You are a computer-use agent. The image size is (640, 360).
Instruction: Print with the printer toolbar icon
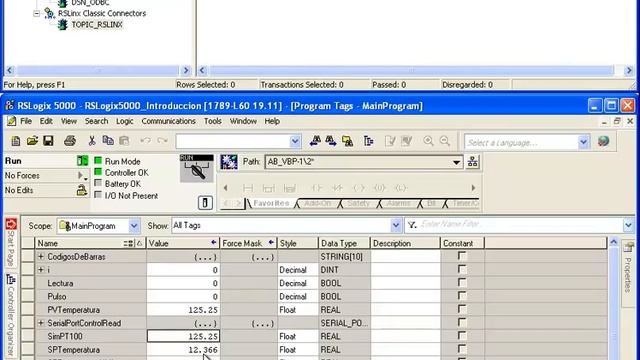coord(70,141)
